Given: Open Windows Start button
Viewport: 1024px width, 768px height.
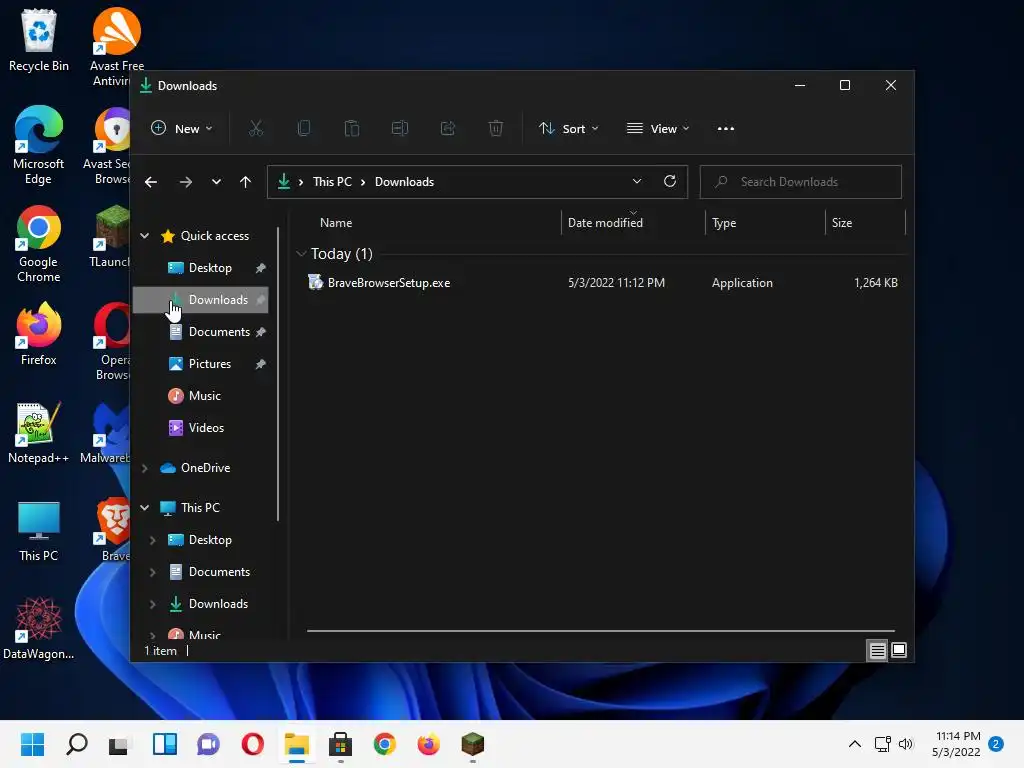Looking at the screenshot, I should click(x=33, y=744).
